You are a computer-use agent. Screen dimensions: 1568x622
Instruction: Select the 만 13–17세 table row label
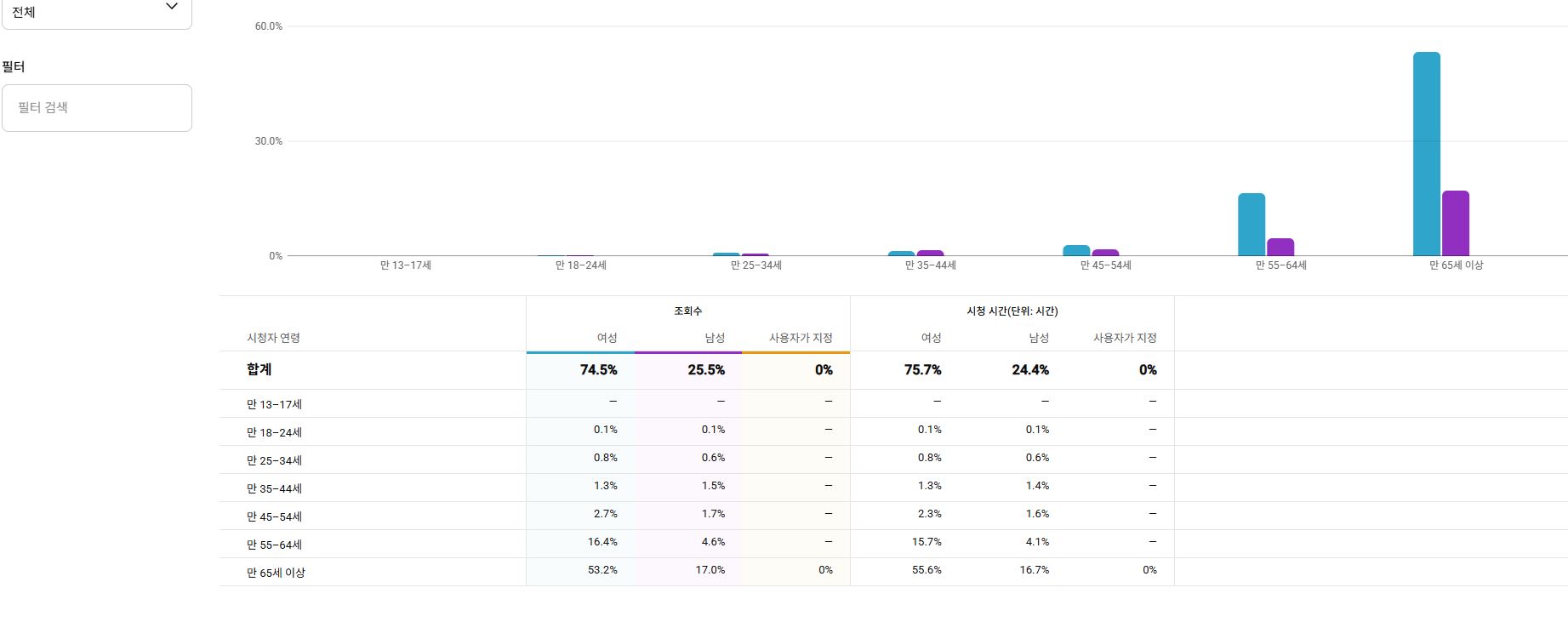(274, 404)
